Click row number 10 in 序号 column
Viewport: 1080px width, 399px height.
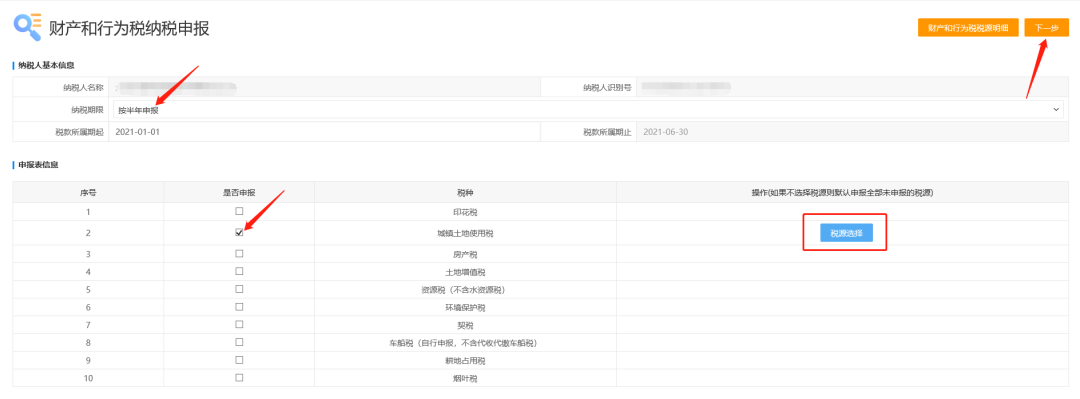tap(88, 378)
